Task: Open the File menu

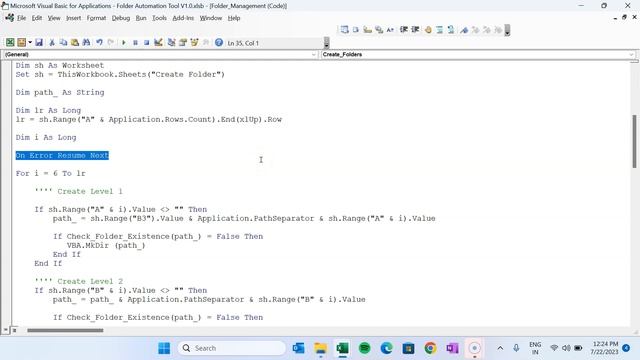Action: coord(21,18)
